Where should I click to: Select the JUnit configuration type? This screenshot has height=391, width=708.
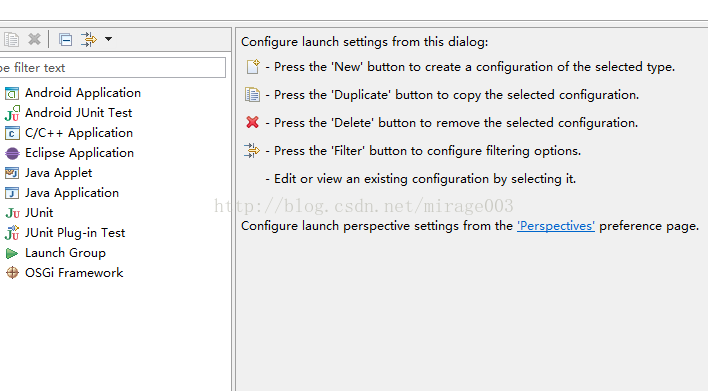[x=29, y=213]
